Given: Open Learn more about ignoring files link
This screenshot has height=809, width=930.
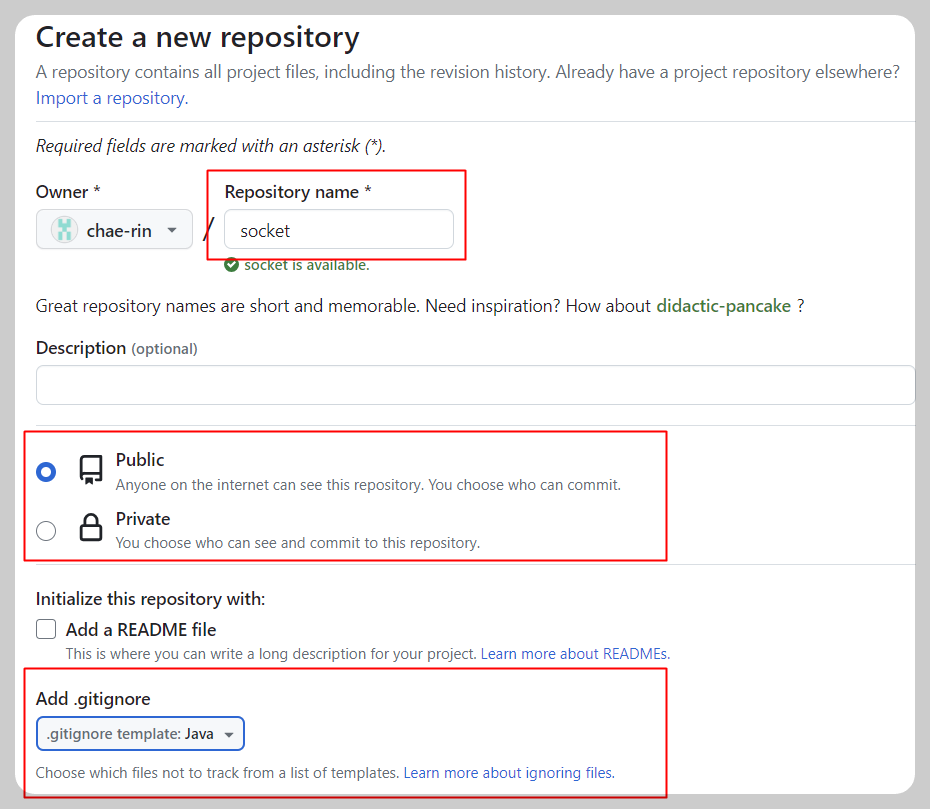Looking at the screenshot, I should (x=509, y=773).
